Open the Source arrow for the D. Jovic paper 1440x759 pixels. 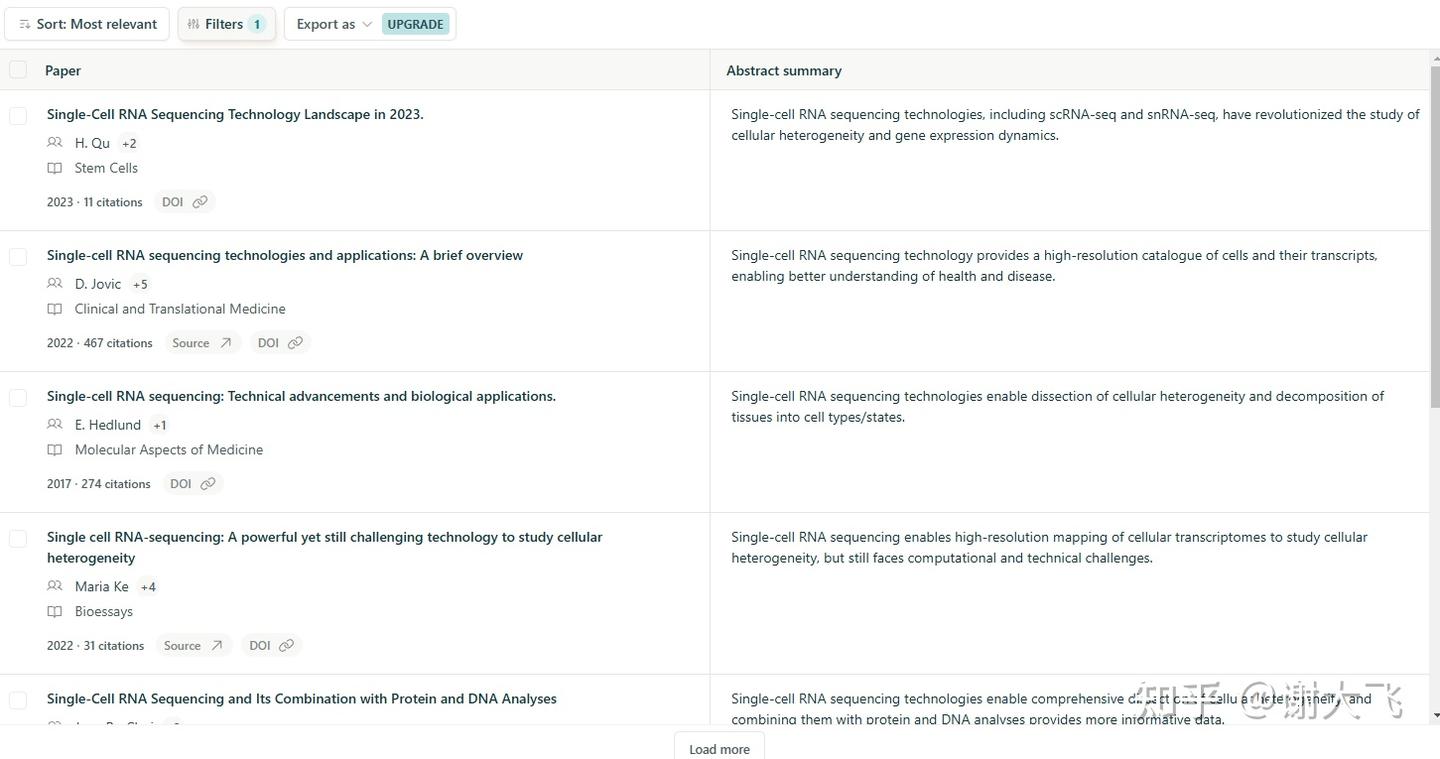pos(226,343)
